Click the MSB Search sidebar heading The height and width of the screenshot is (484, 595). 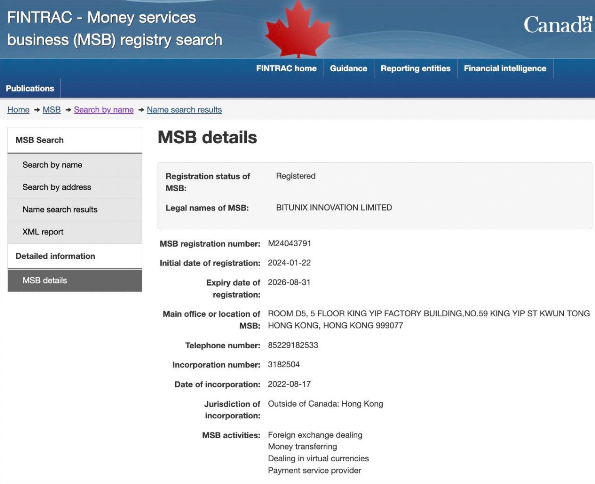[x=75, y=140]
